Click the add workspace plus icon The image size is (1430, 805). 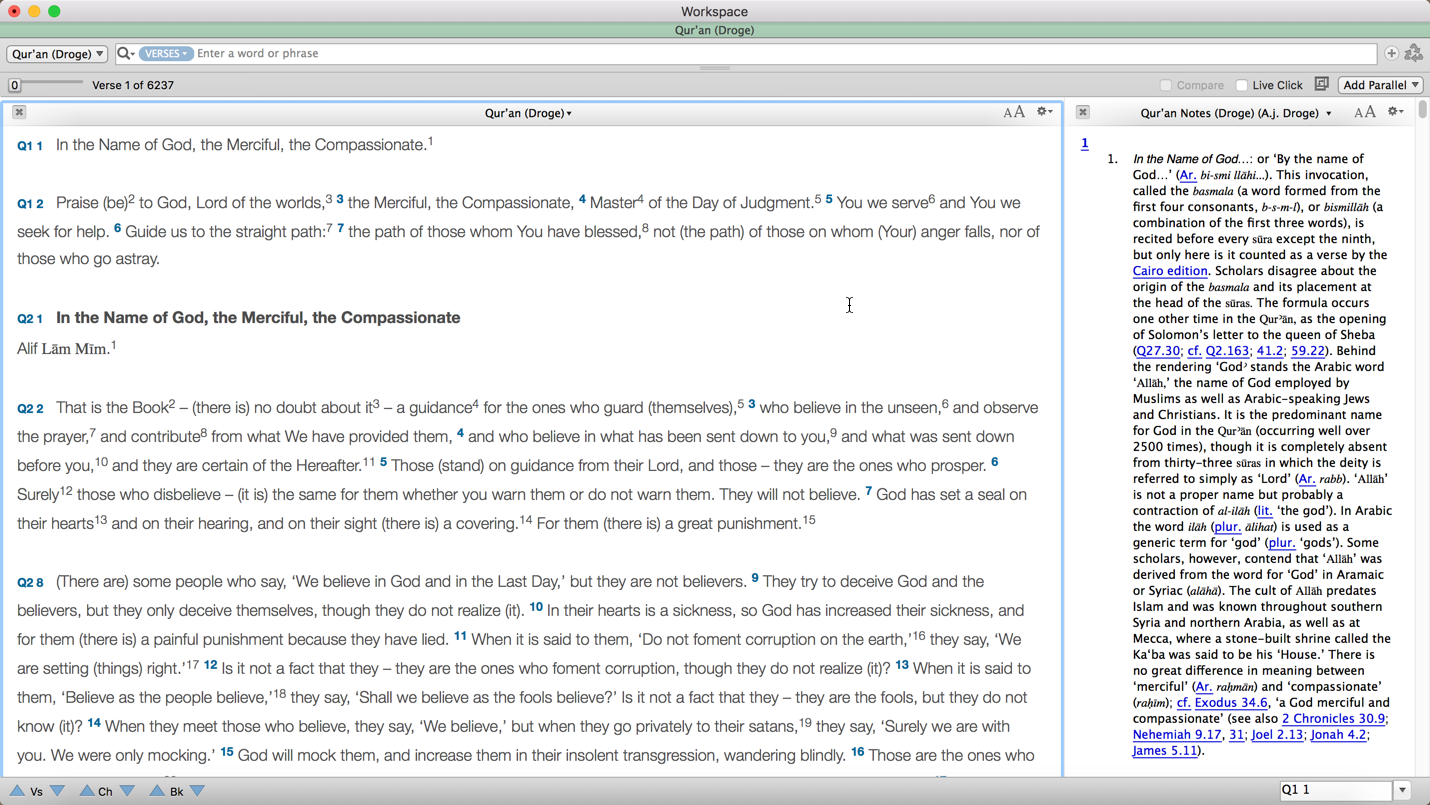[1391, 53]
